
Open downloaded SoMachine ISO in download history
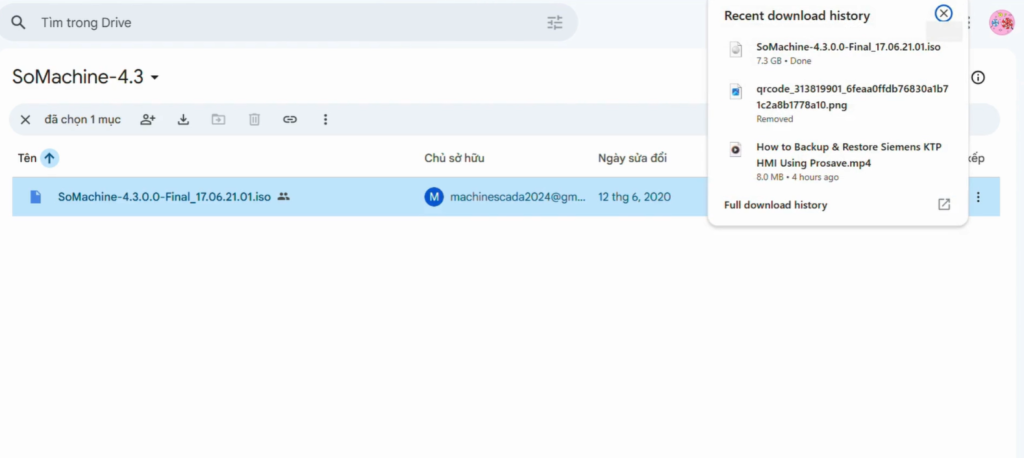point(849,47)
